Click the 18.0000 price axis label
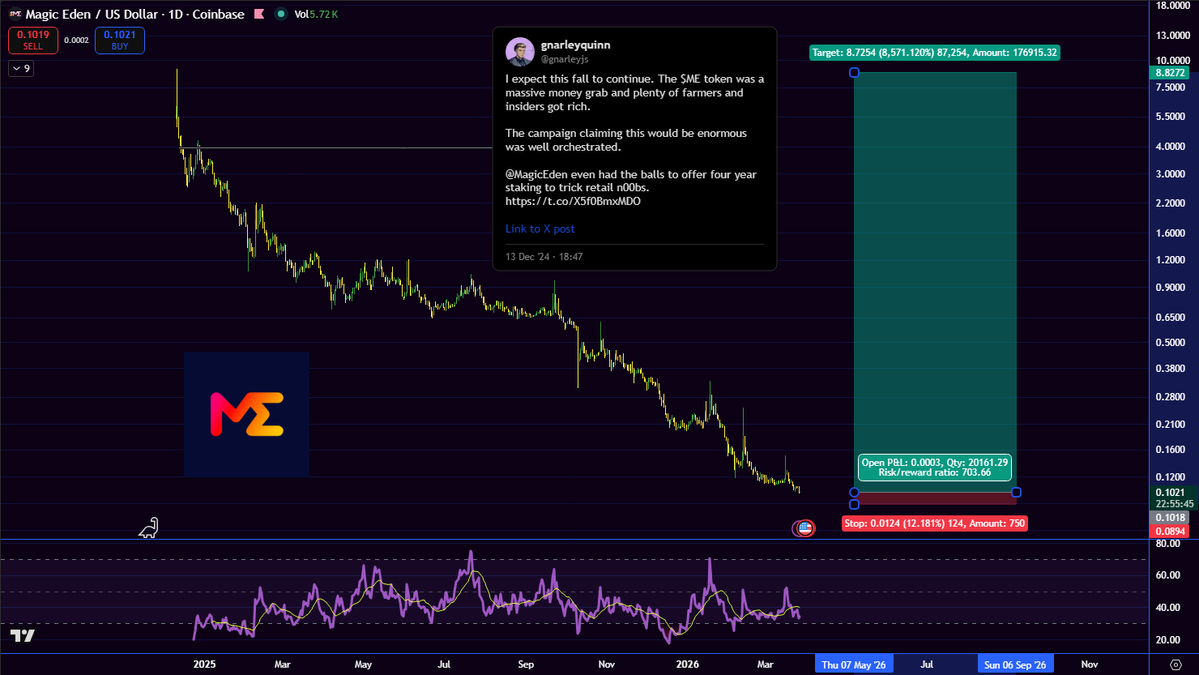 pos(1172,5)
